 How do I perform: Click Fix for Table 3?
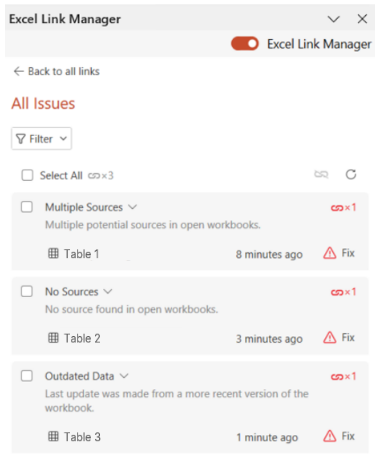tap(348, 436)
